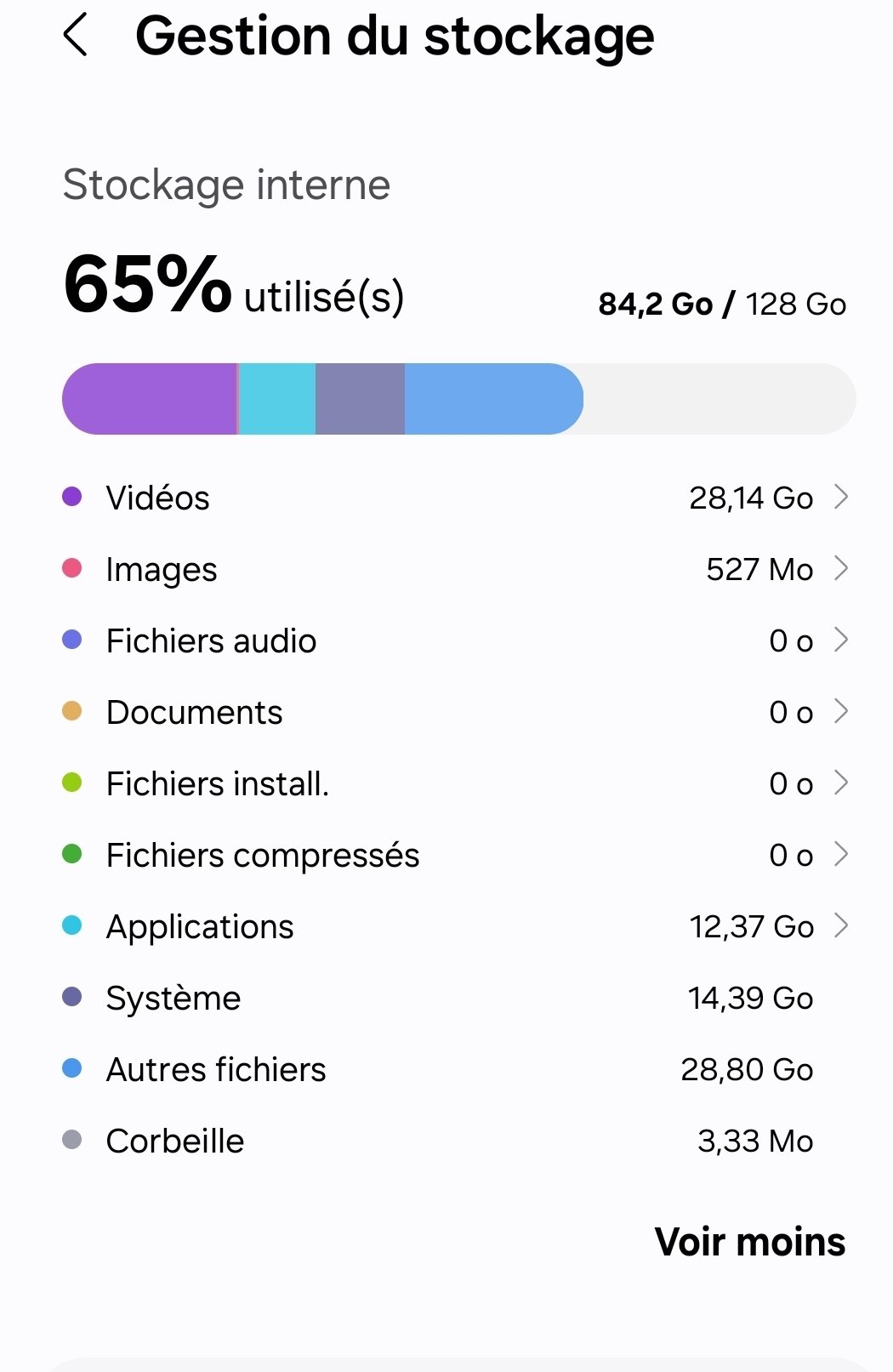The width and height of the screenshot is (893, 1372).
Task: Click the purple Vidéos color dot
Action: click(x=72, y=497)
